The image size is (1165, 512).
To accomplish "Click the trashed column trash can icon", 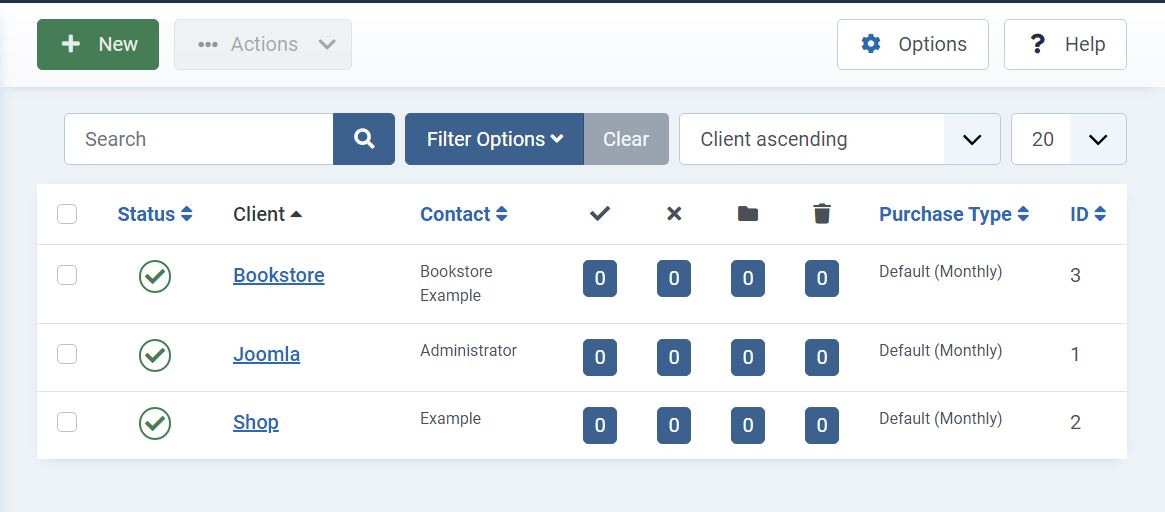I will pyautogui.click(x=822, y=214).
